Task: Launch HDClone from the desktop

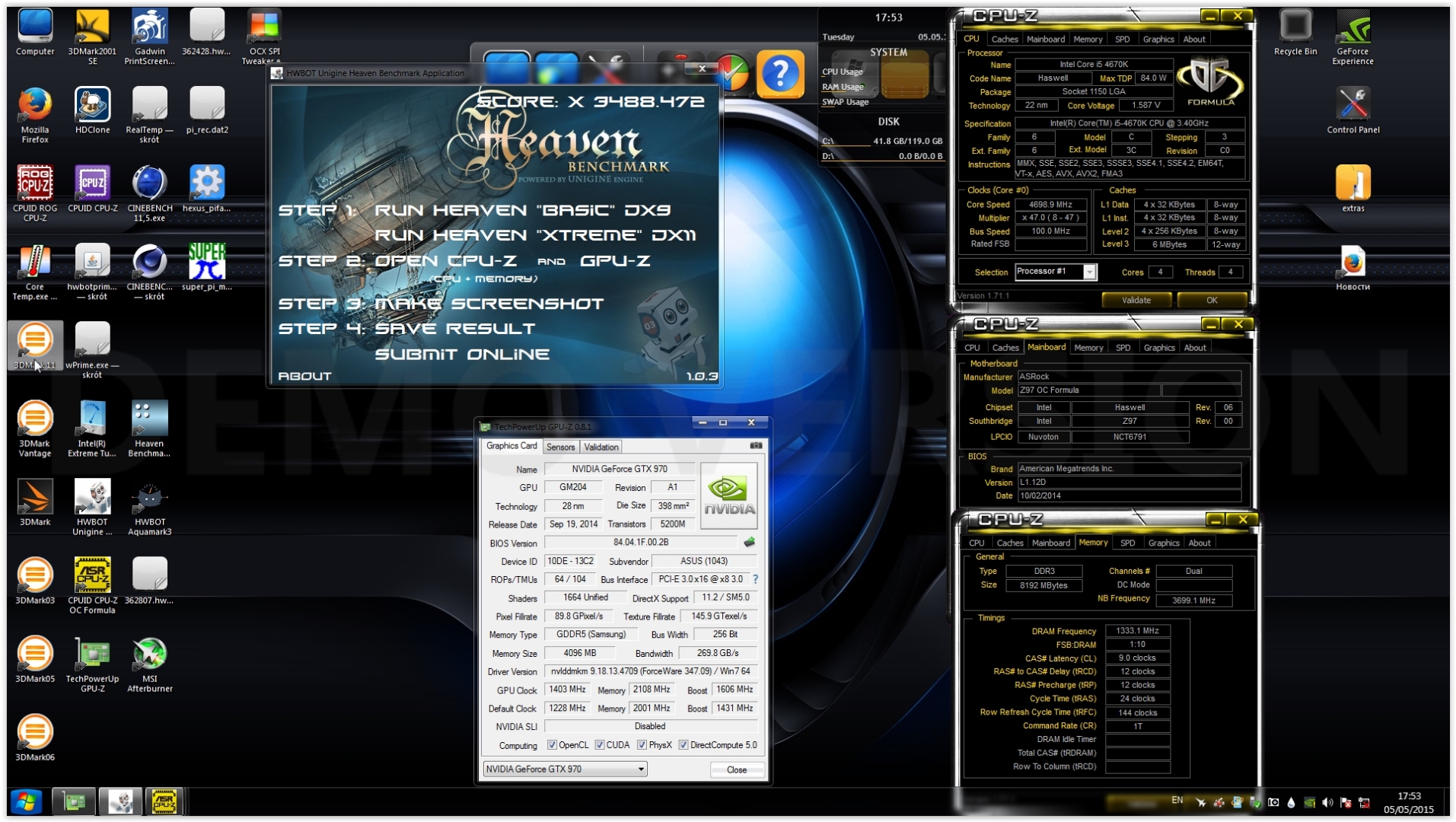Action: (92, 110)
